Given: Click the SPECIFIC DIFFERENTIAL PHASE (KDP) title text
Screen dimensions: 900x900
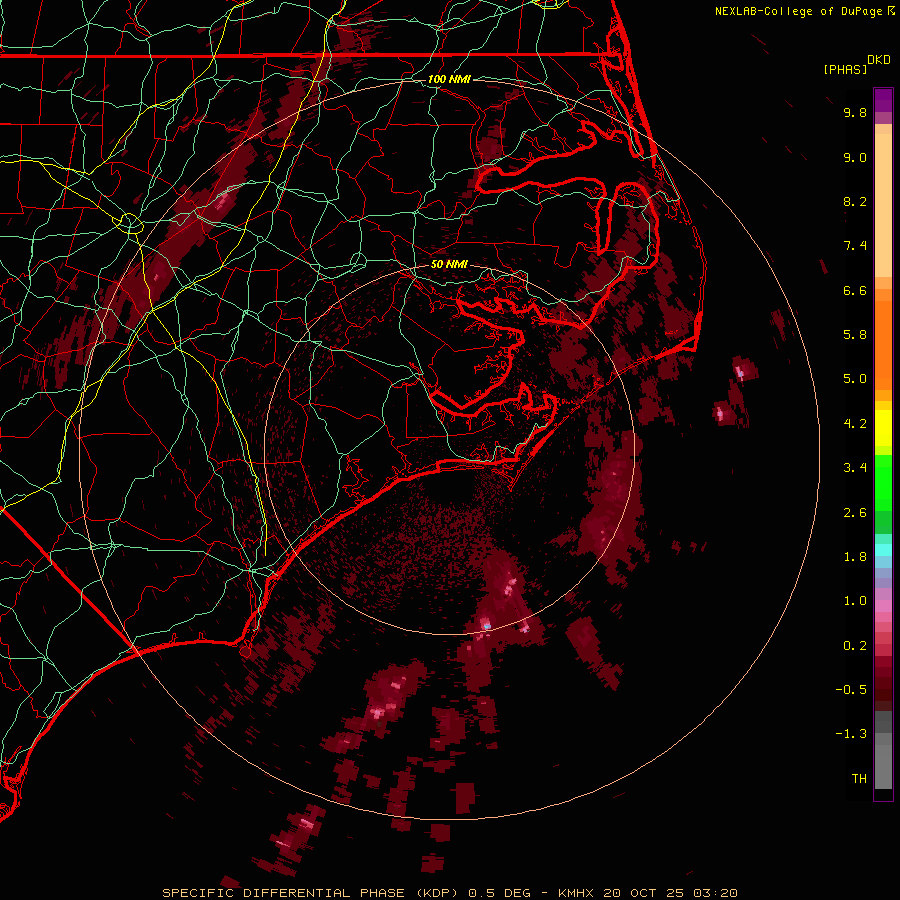Looking at the screenshot, I should [x=309, y=893].
